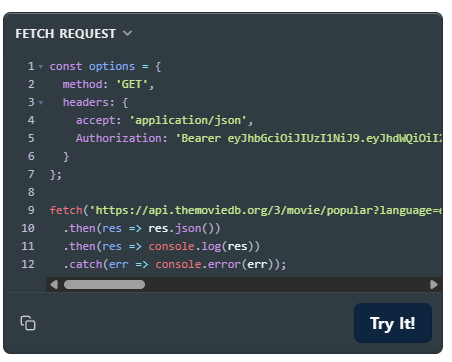Screen dimensions: 452x362
Task: Click the 'application/json' string on line 4
Action: click(x=188, y=120)
